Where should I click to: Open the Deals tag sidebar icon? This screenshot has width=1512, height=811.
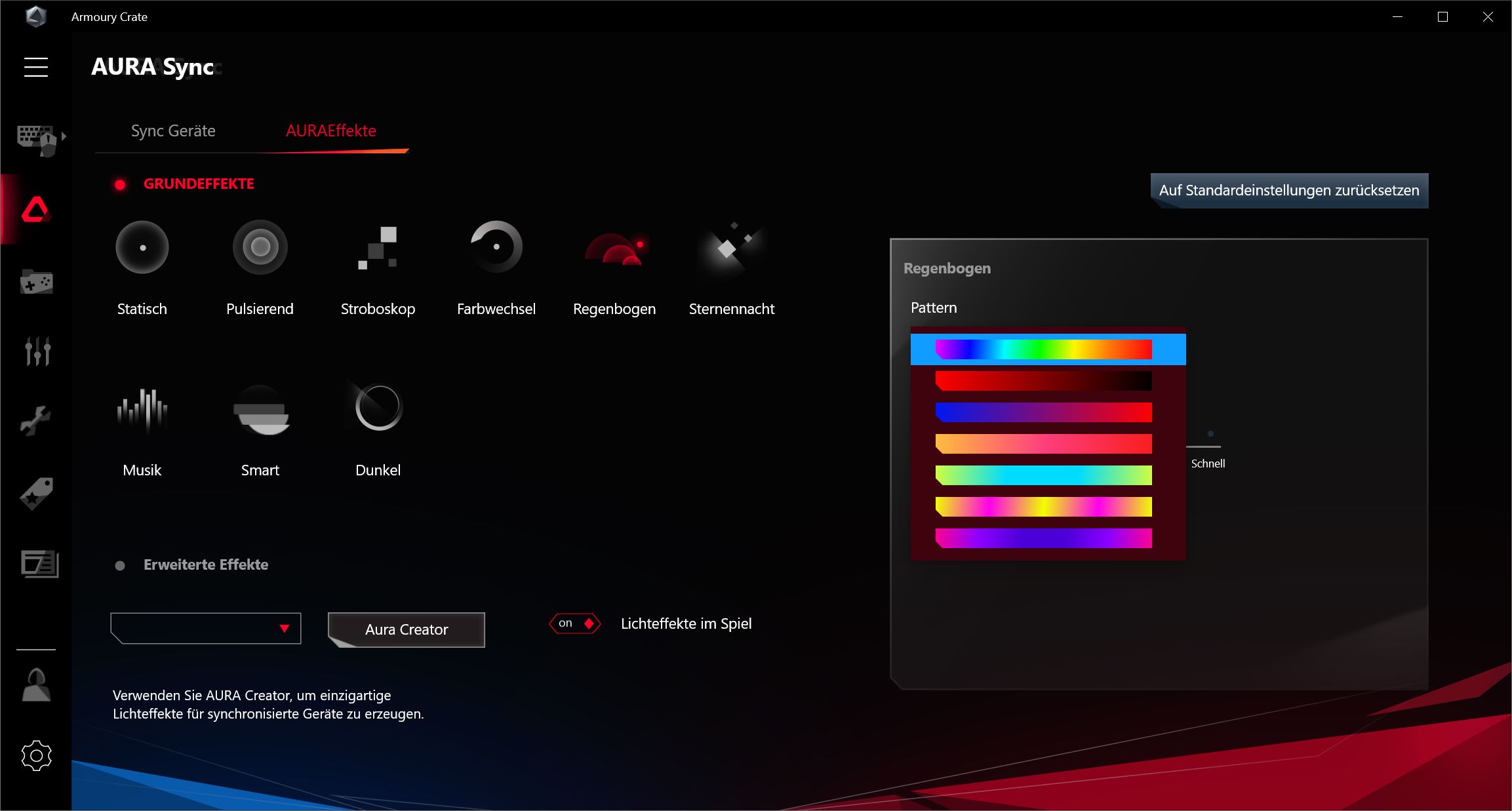point(36,494)
